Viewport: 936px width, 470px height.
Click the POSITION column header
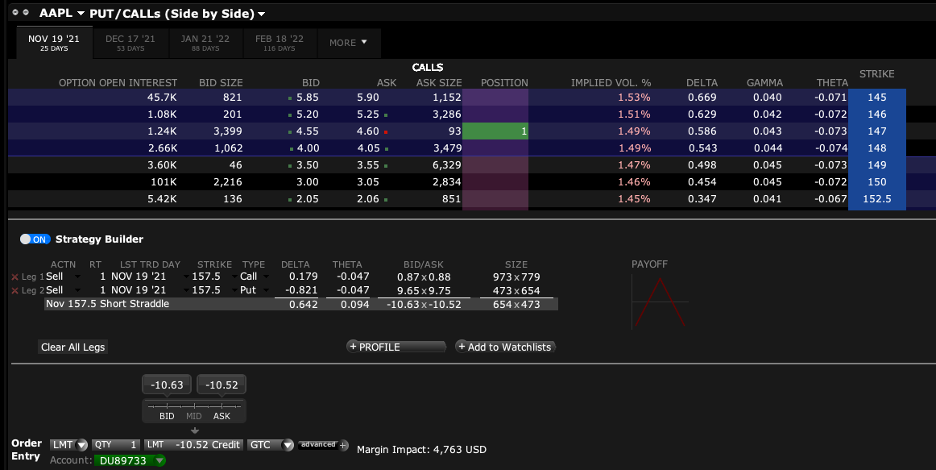pyautogui.click(x=504, y=82)
